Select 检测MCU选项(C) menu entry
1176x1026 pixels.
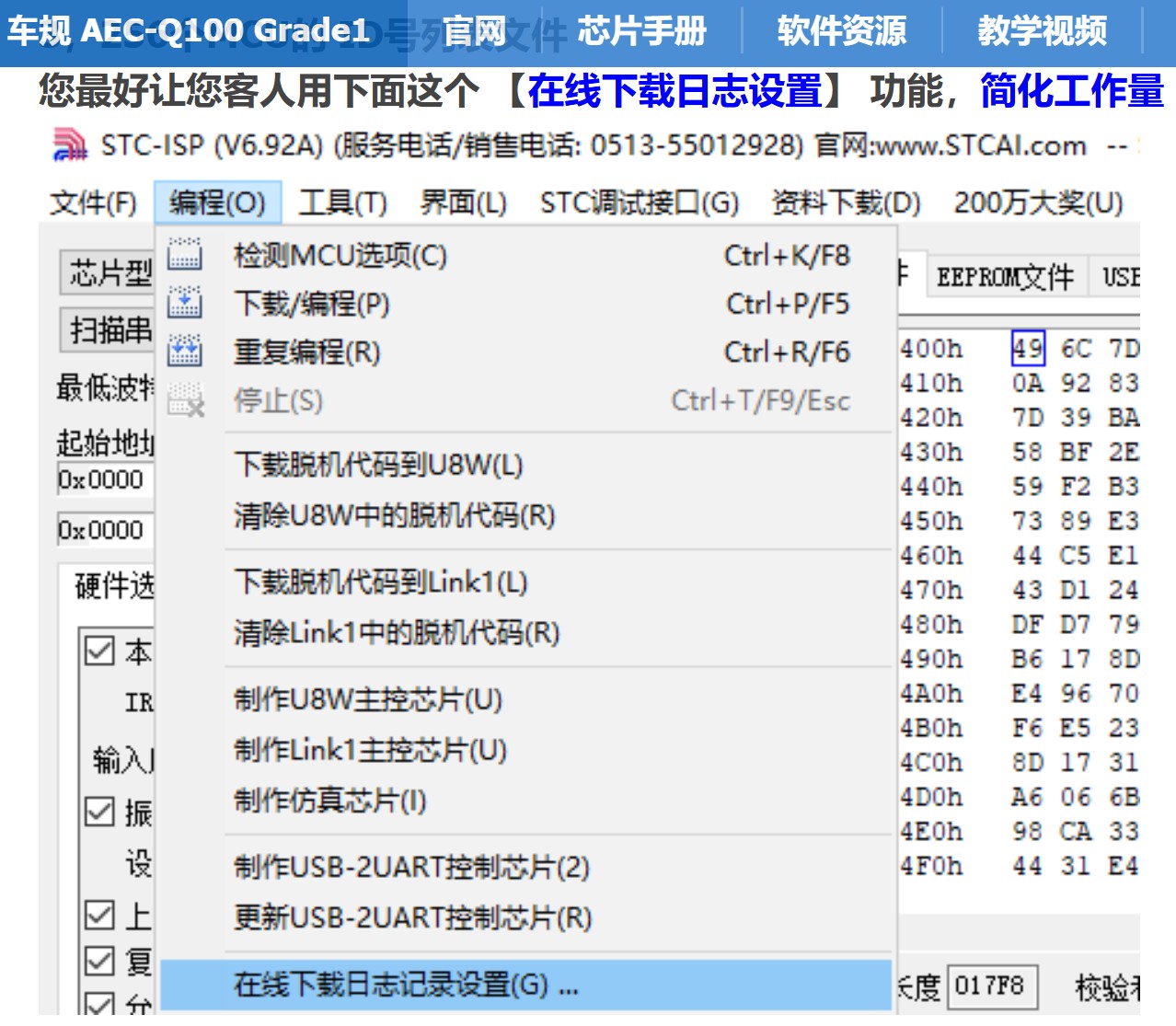(x=525, y=255)
